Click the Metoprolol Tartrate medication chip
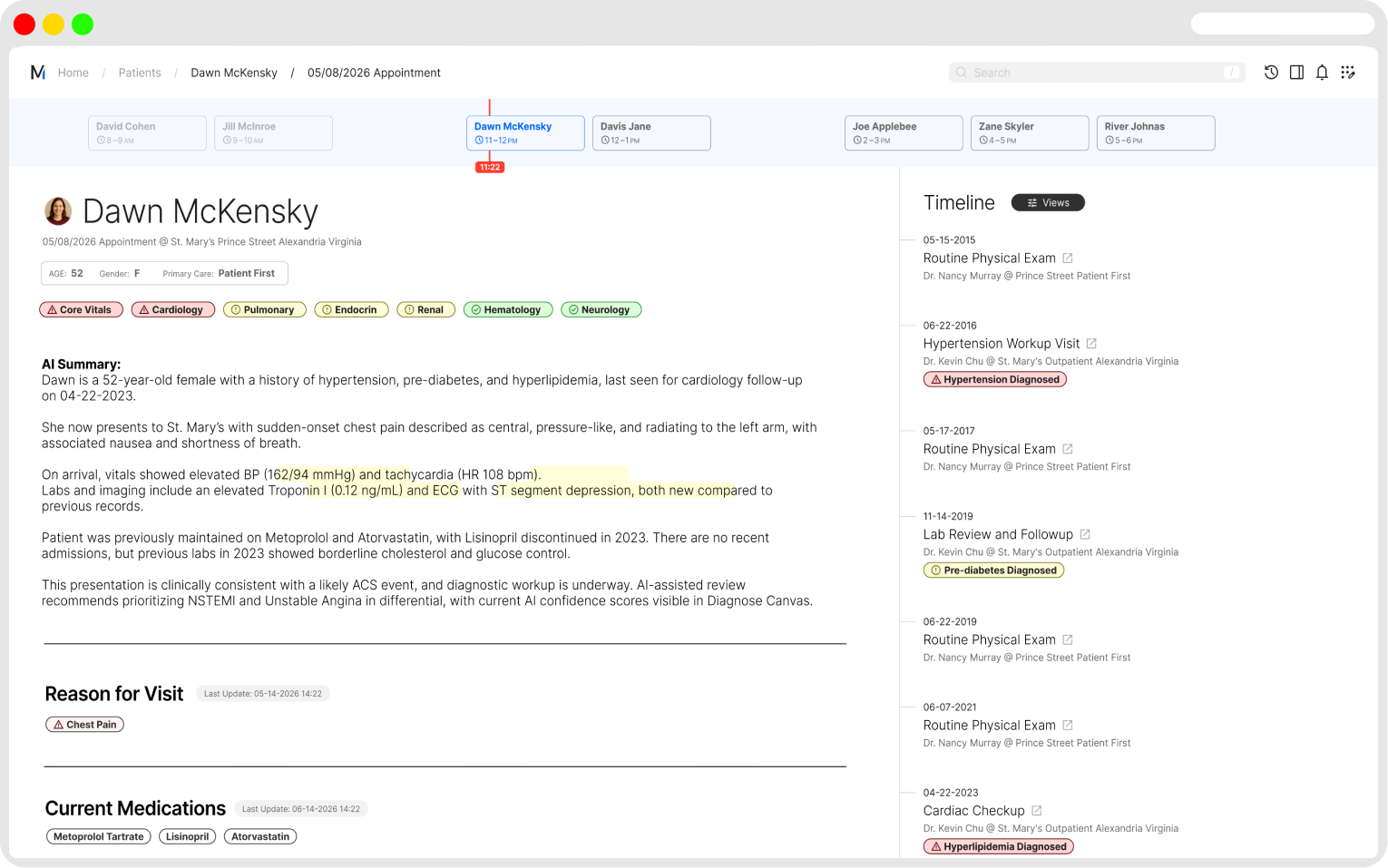This screenshot has width=1388, height=868. click(x=98, y=837)
